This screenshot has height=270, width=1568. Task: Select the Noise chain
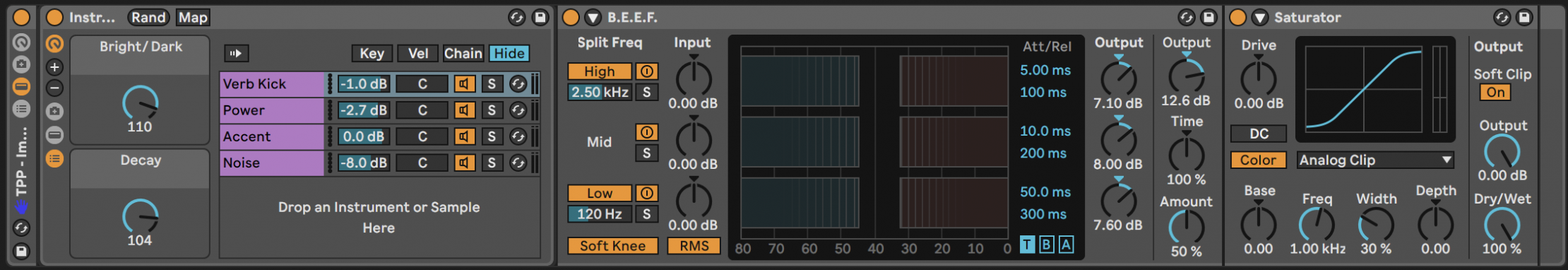click(x=272, y=163)
